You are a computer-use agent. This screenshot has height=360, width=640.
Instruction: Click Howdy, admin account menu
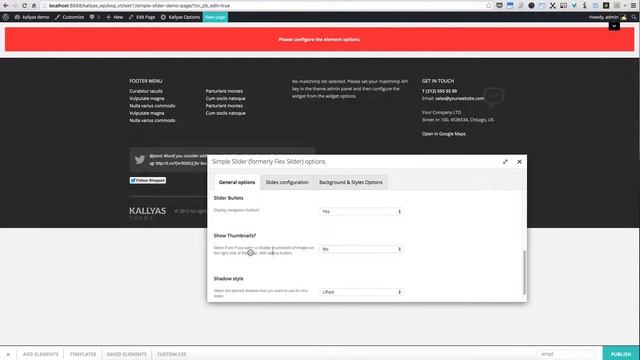[x=607, y=17]
